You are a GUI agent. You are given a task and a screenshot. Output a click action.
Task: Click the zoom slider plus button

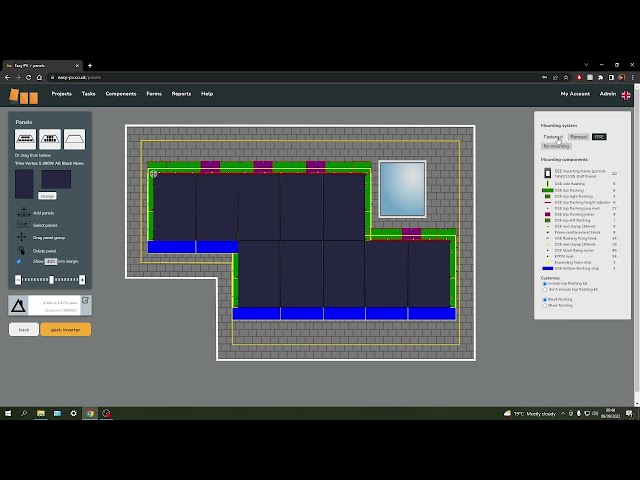coord(82,280)
